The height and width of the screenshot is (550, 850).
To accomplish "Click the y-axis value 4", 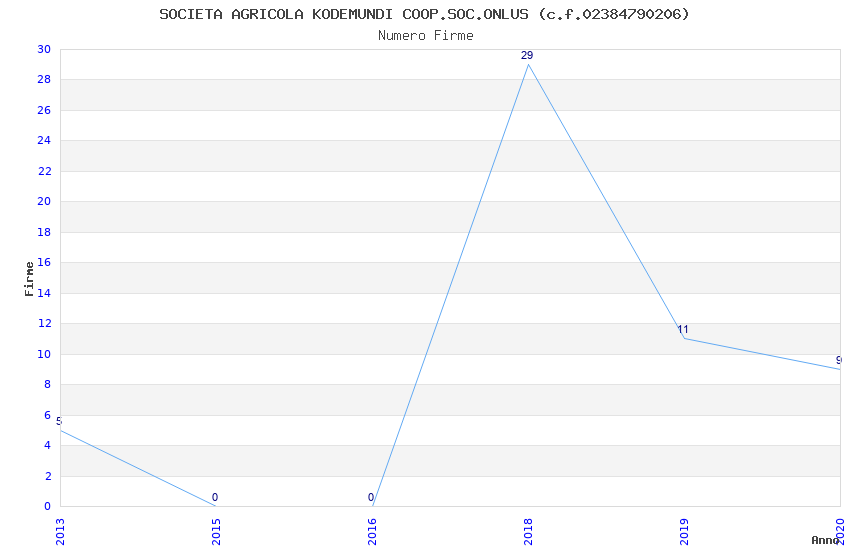I will [x=47, y=445].
